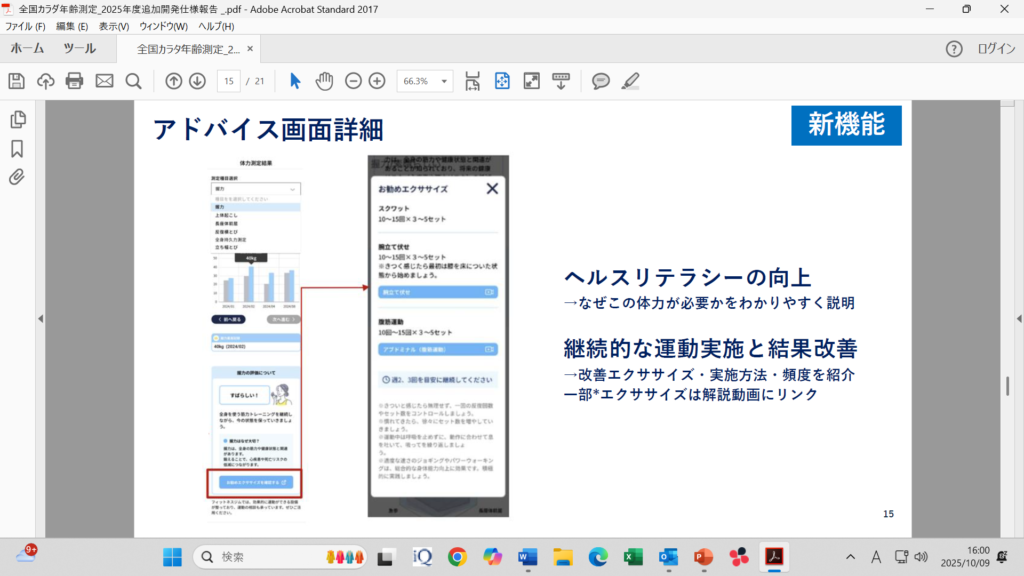Open the ファイル(F) menu
This screenshot has width=1024, height=576.
tap(27, 26)
